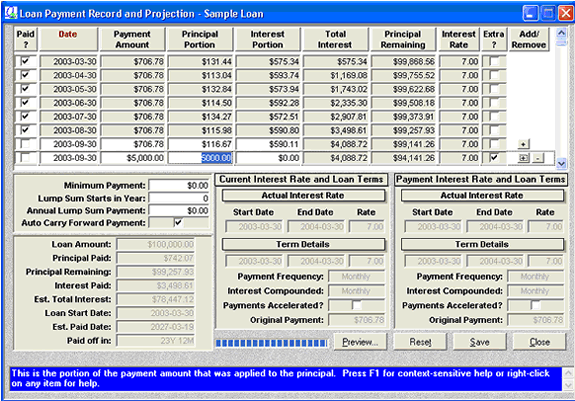The height and width of the screenshot is (401, 575).
Task: Click the plus button beside the $706.78 2003-09-30 row
Action: pyautogui.click(x=523, y=144)
